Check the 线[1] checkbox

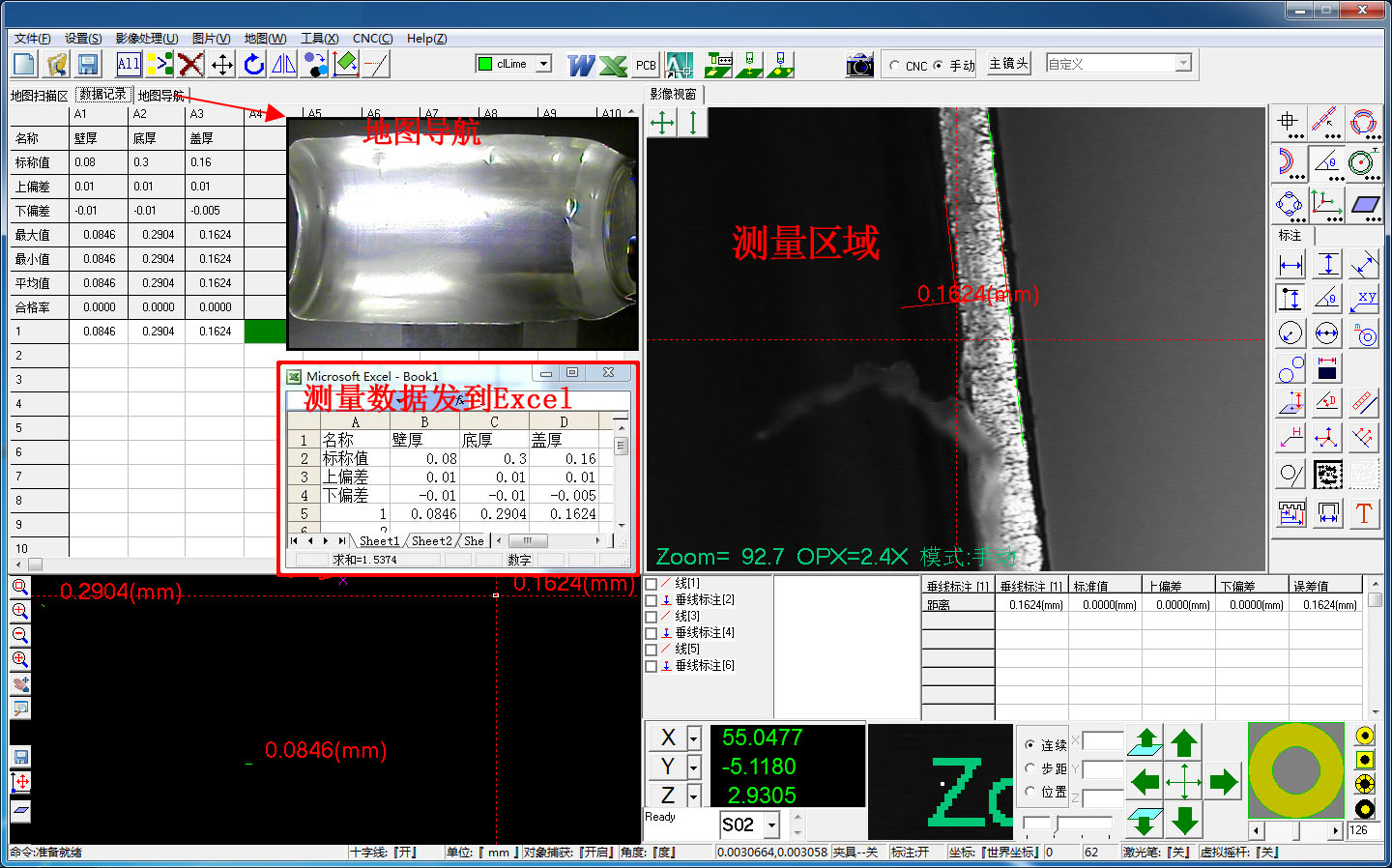pyautogui.click(x=652, y=584)
